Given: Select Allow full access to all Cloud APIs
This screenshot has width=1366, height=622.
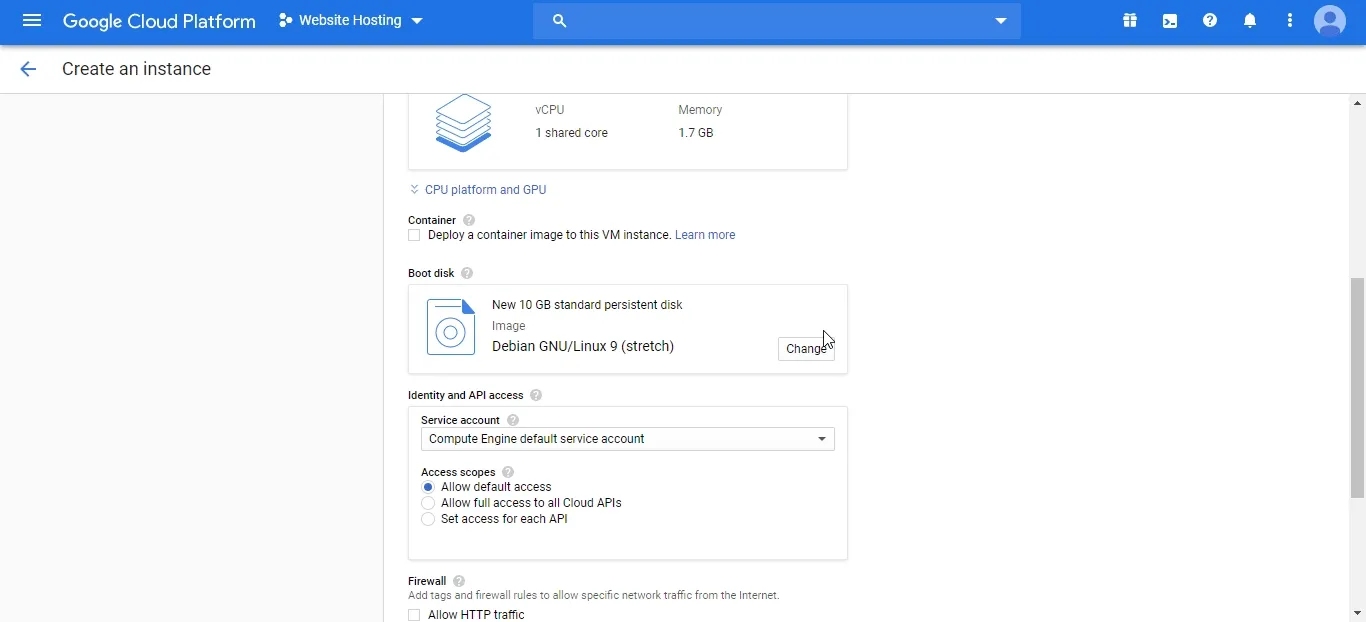Looking at the screenshot, I should coord(428,503).
